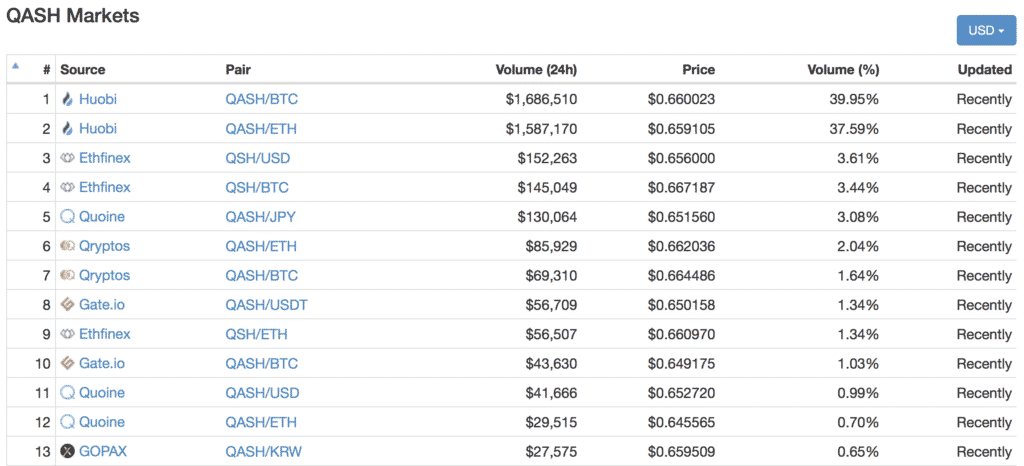
Task: Open the Ethfinex link in row 4
Action: [104, 188]
